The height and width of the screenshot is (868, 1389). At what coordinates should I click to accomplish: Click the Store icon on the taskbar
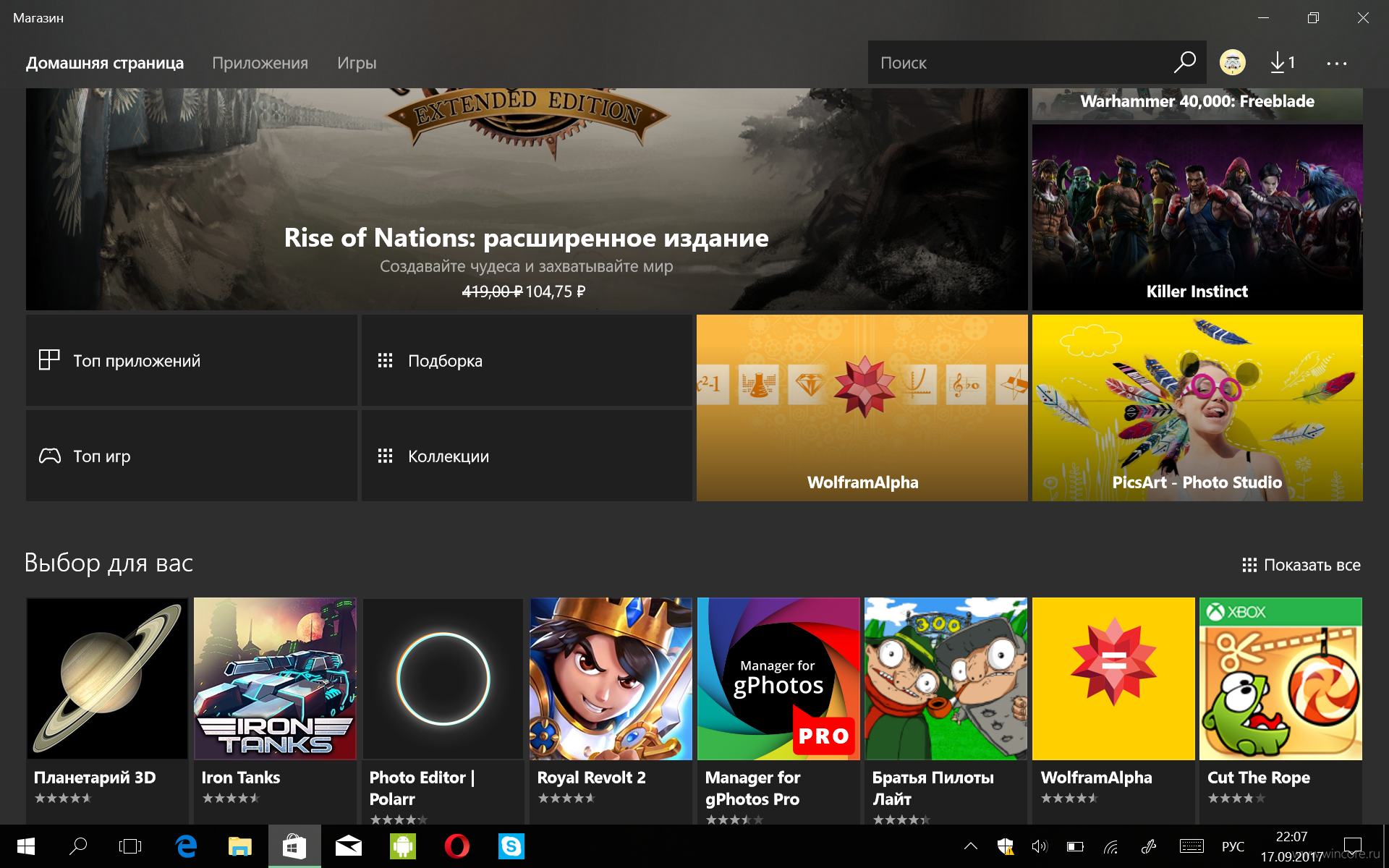pos(294,846)
